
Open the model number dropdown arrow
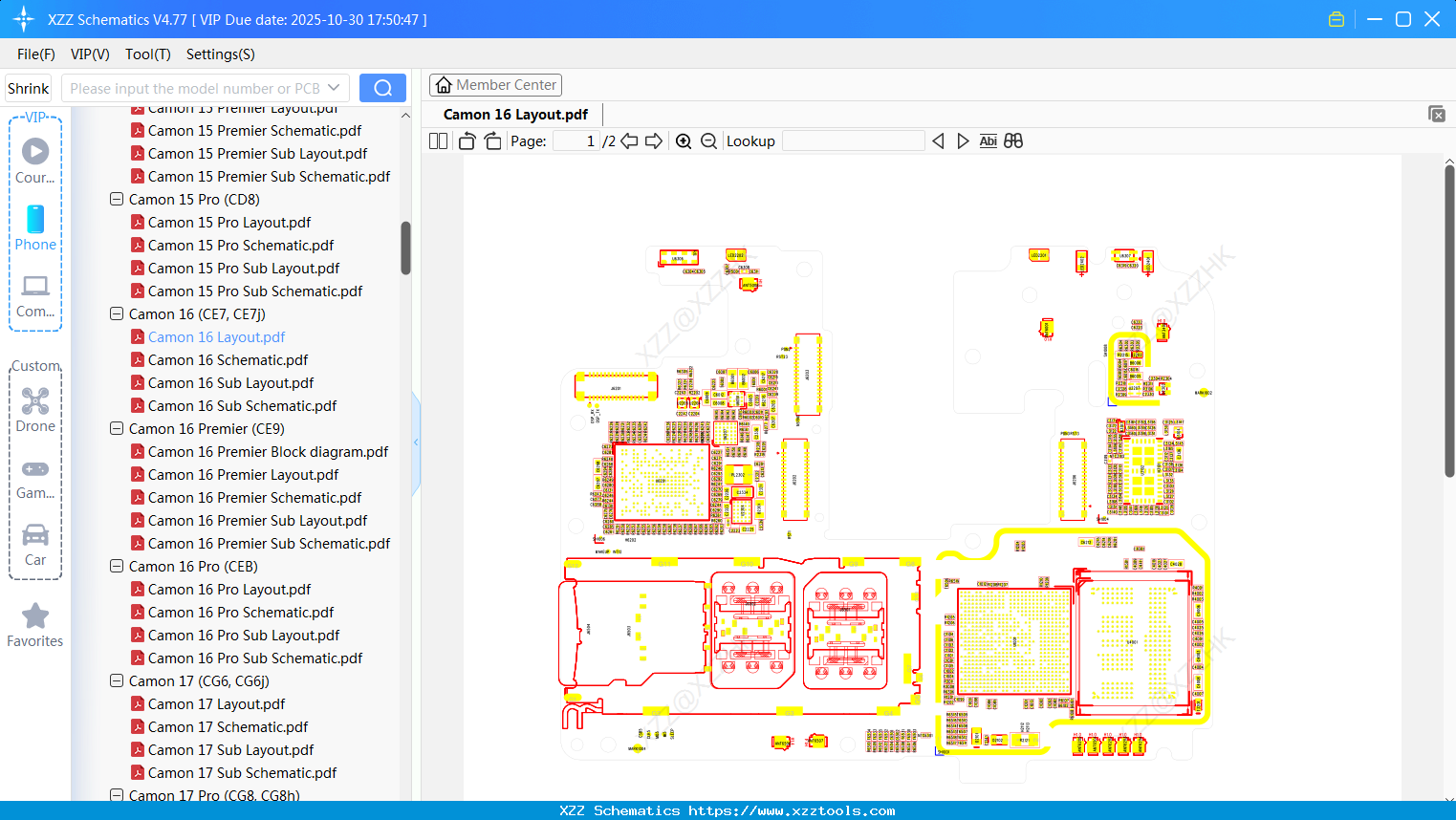click(x=334, y=88)
